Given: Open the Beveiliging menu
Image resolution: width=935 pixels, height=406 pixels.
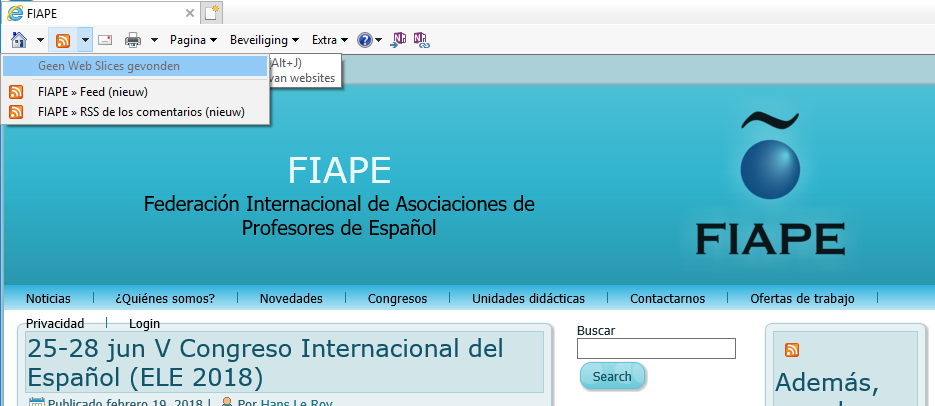Looking at the screenshot, I should pyautogui.click(x=264, y=40).
